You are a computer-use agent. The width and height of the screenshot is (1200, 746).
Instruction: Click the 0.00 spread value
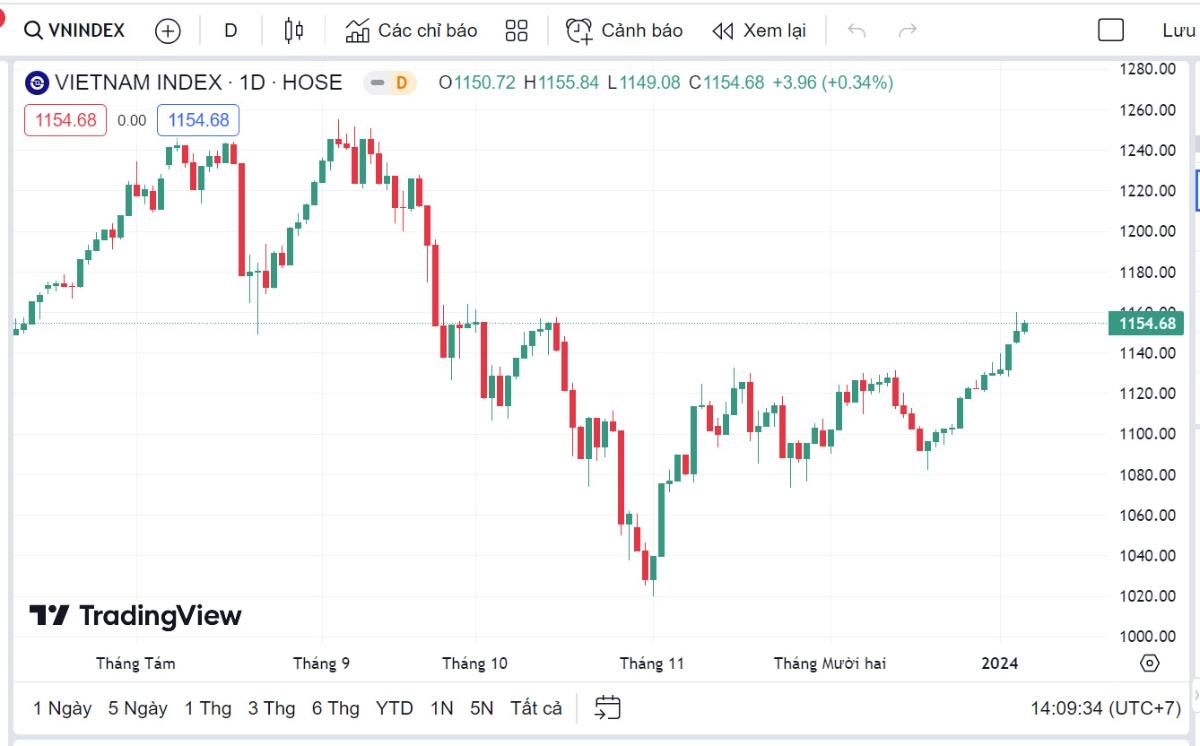pos(131,121)
